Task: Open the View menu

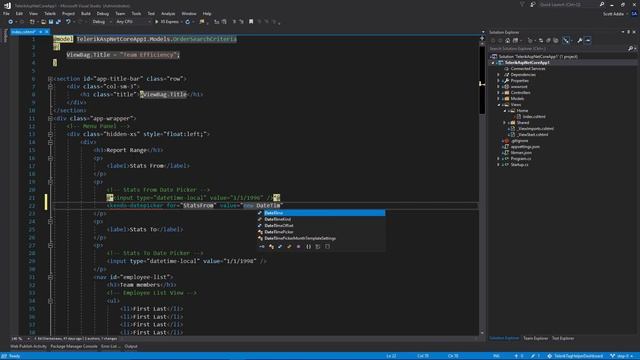Action: 33,13
